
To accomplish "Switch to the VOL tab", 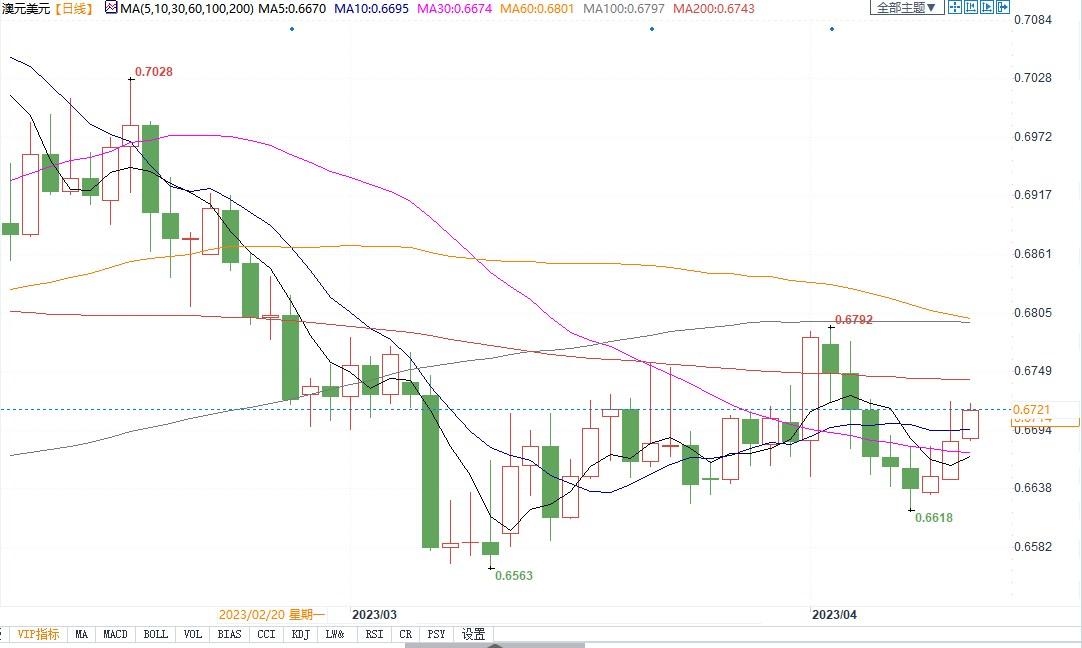I will pos(192,634).
